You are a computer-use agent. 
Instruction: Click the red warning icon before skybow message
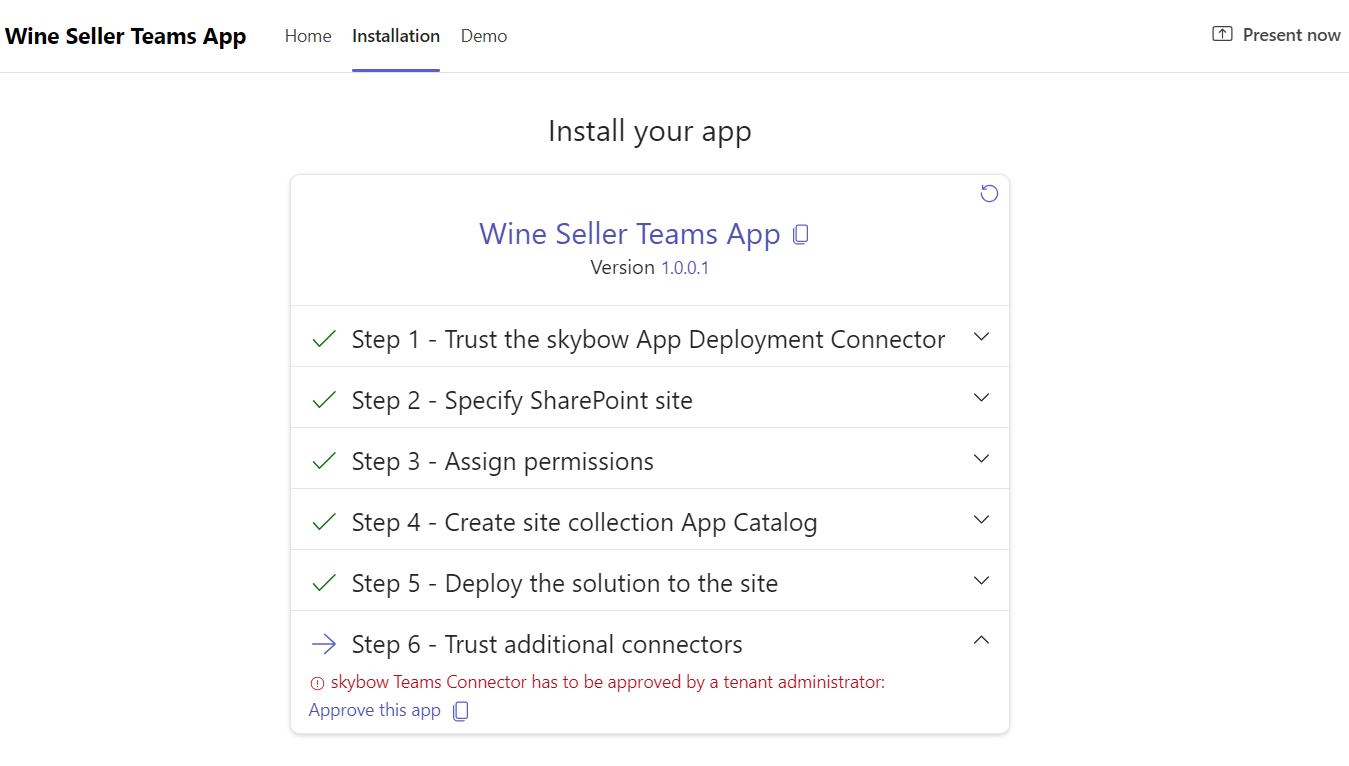click(317, 684)
